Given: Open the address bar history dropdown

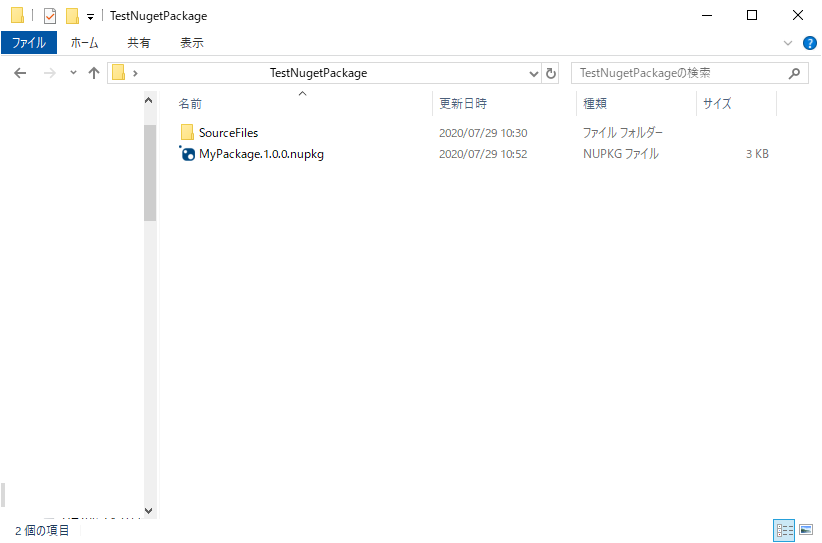Looking at the screenshot, I should coord(534,73).
